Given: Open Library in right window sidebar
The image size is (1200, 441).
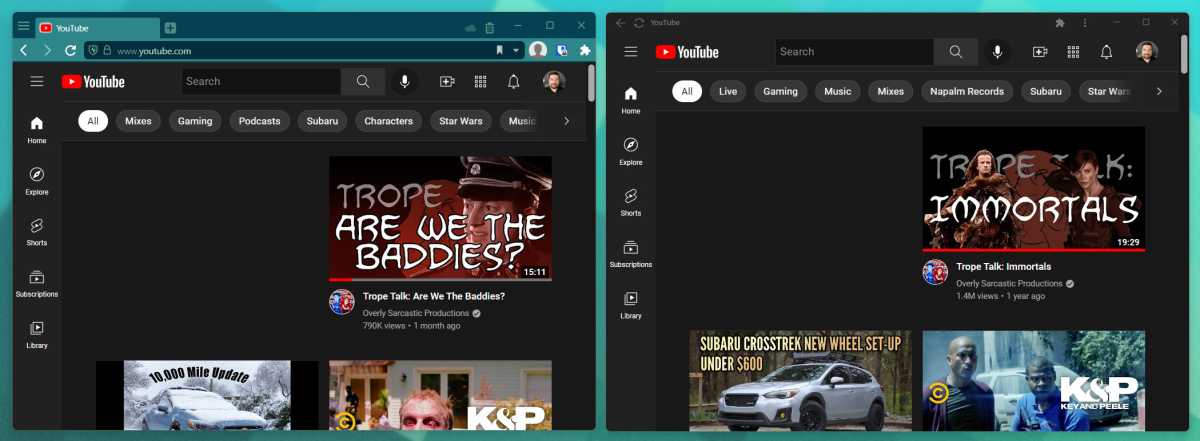Looking at the screenshot, I should click(631, 305).
